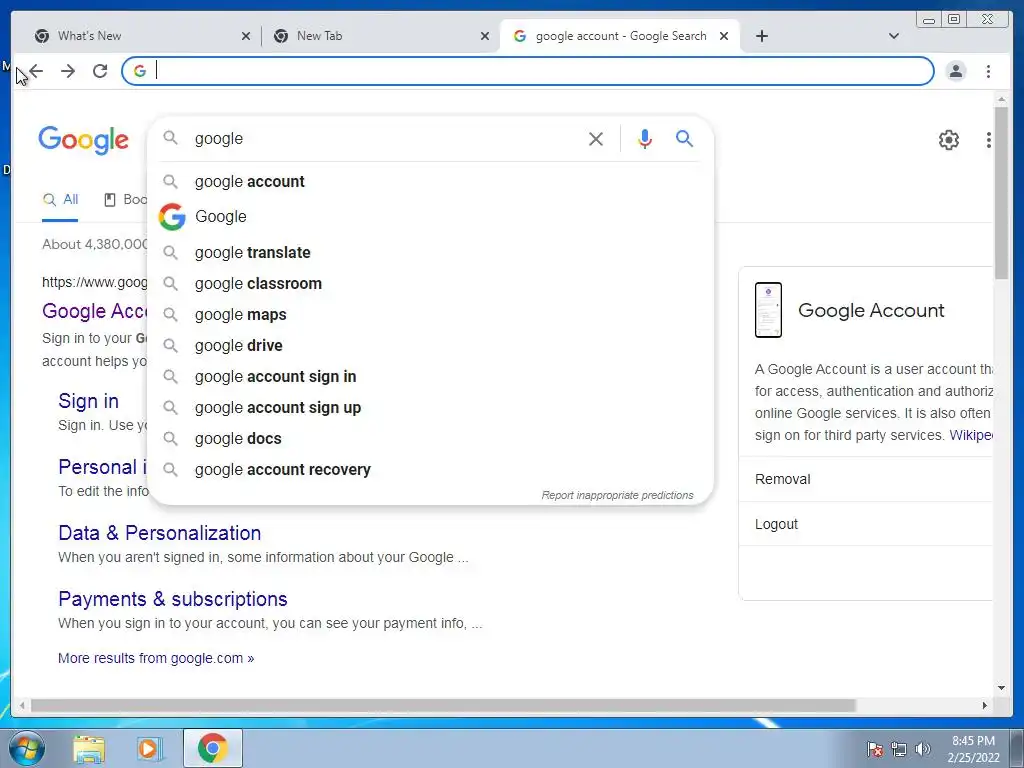Pick suggestion google account sign in

click(x=431, y=376)
